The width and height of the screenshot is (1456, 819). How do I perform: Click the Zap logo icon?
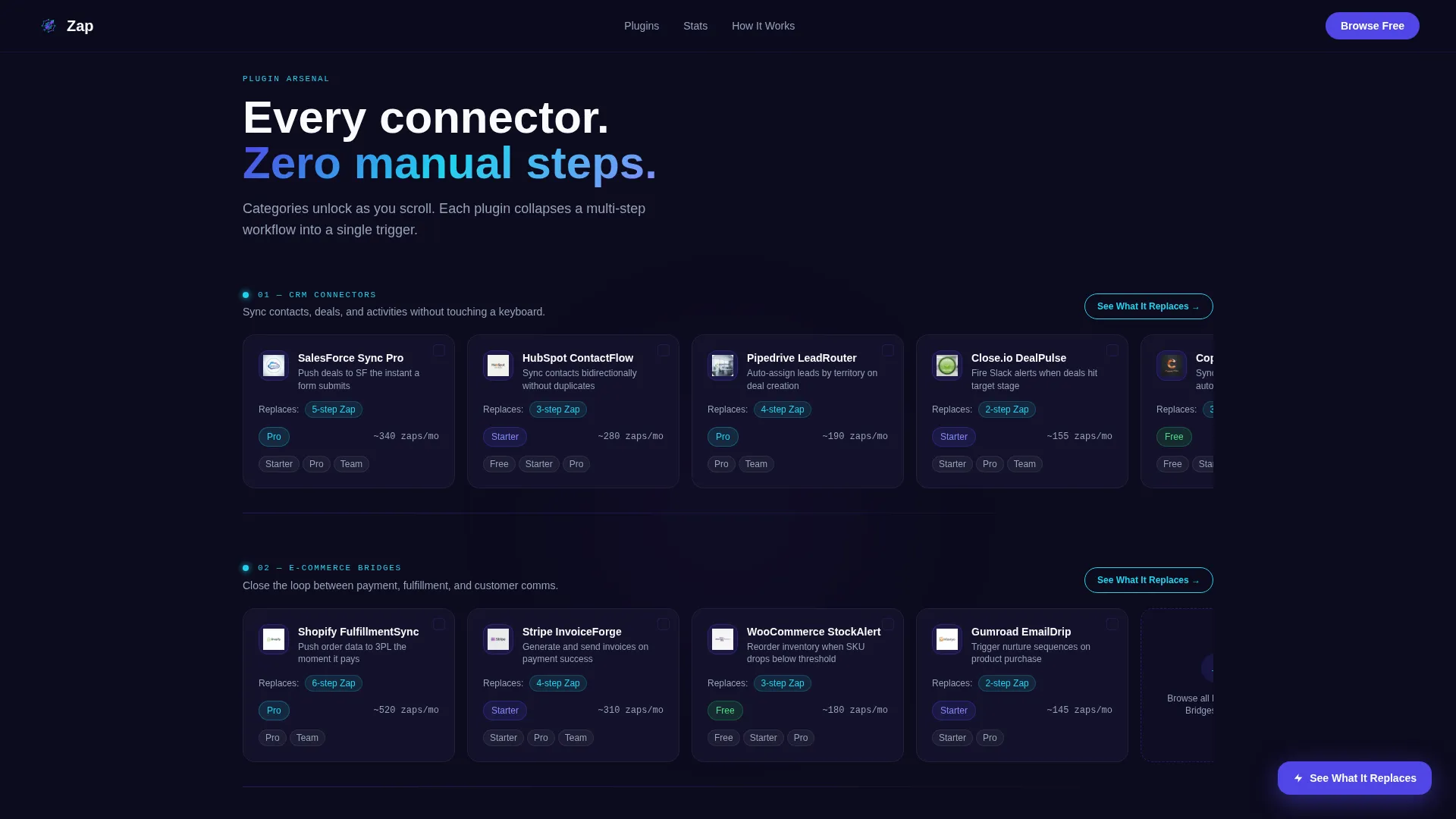pos(49,26)
